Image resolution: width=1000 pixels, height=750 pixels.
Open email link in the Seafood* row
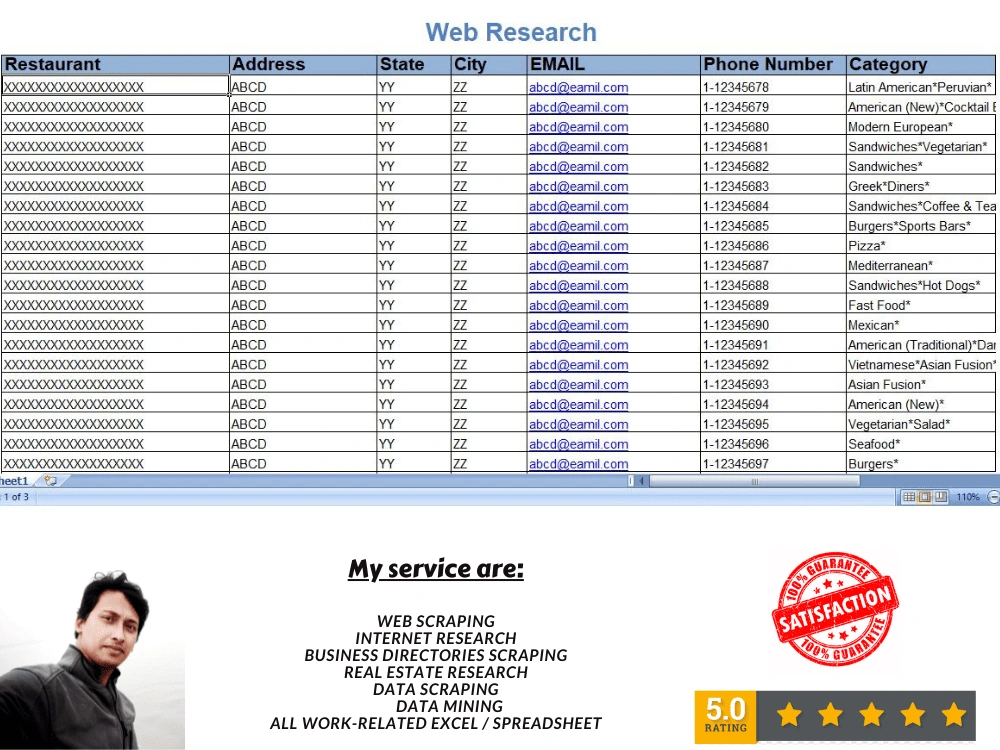click(x=578, y=444)
